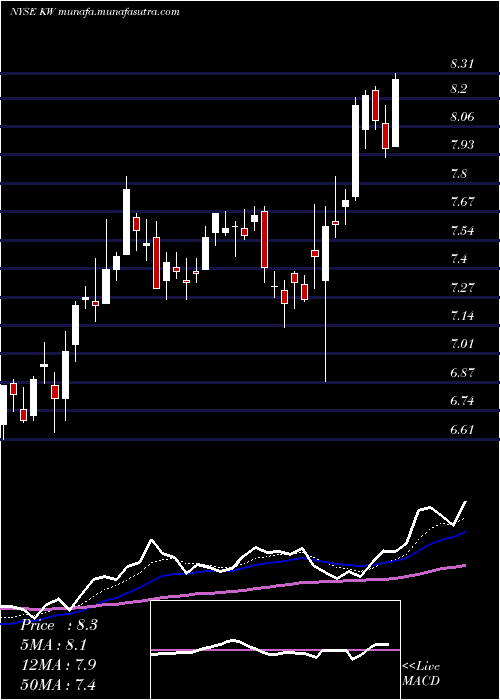Click the Price : 8.3 readout
Viewport: 500px width, 700px height.
pos(59,625)
